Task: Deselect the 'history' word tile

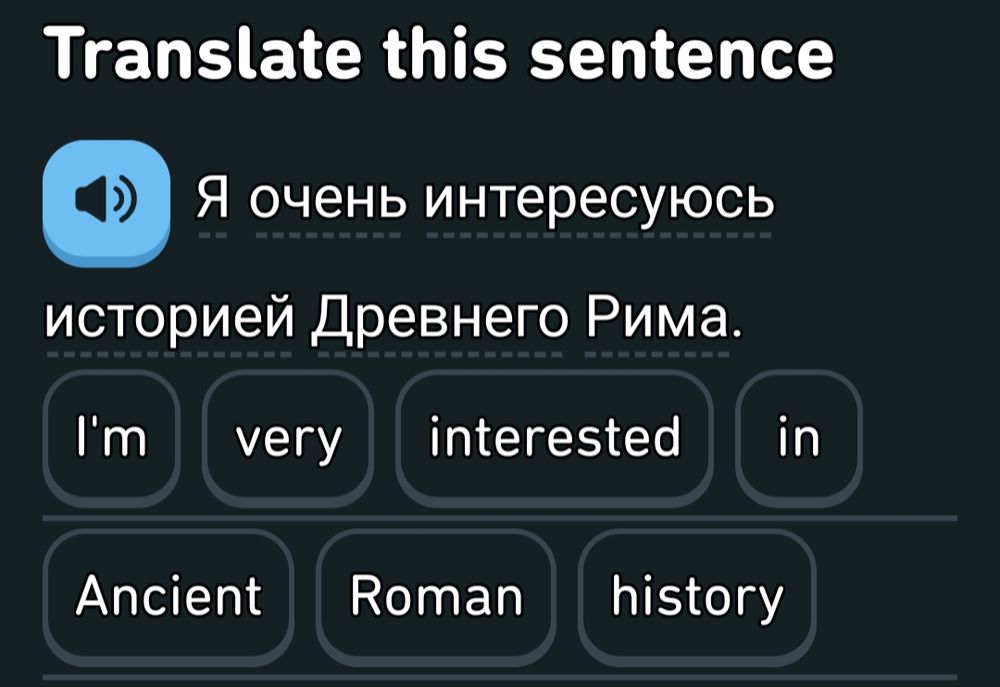Action: pos(697,597)
